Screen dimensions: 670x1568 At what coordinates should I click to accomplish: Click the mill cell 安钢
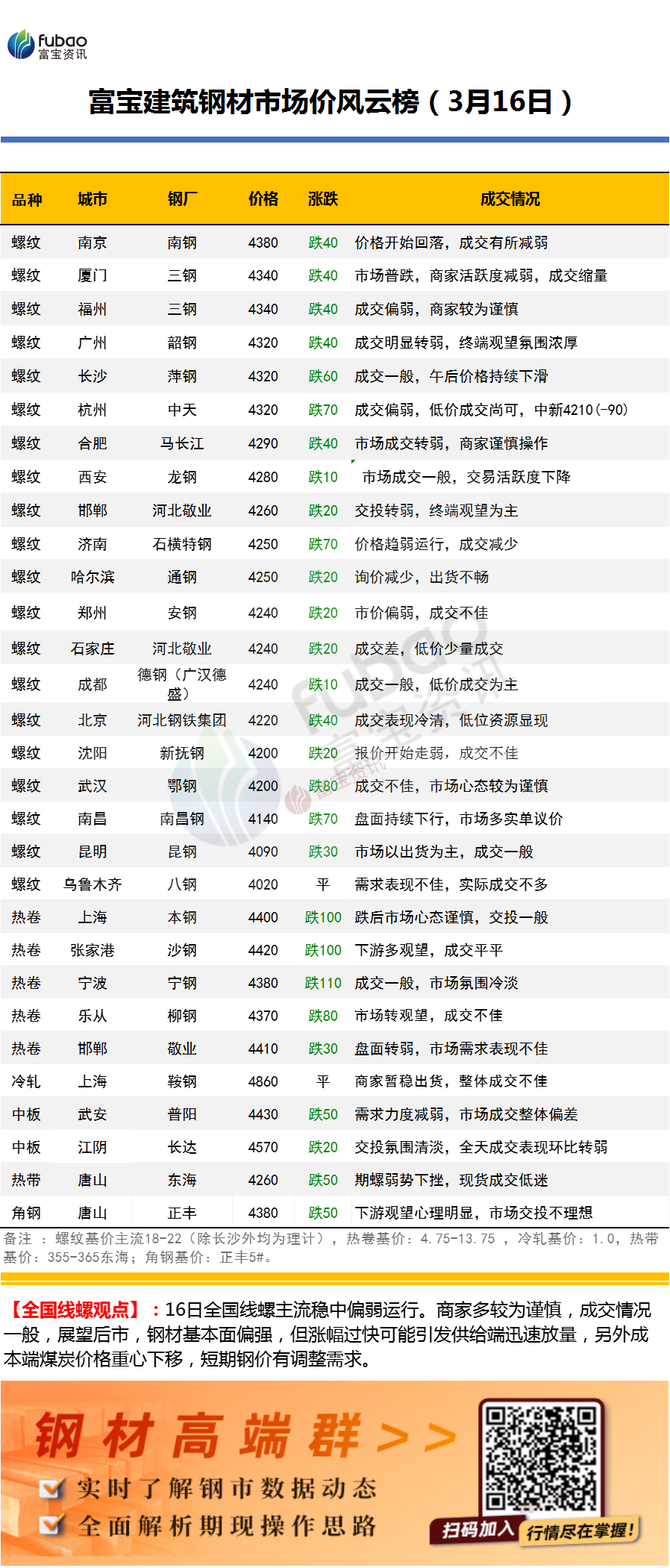[182, 613]
